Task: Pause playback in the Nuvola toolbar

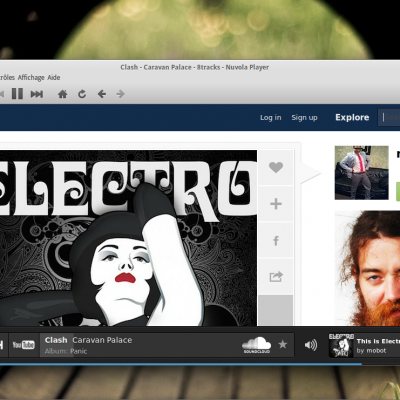Action: (x=17, y=94)
